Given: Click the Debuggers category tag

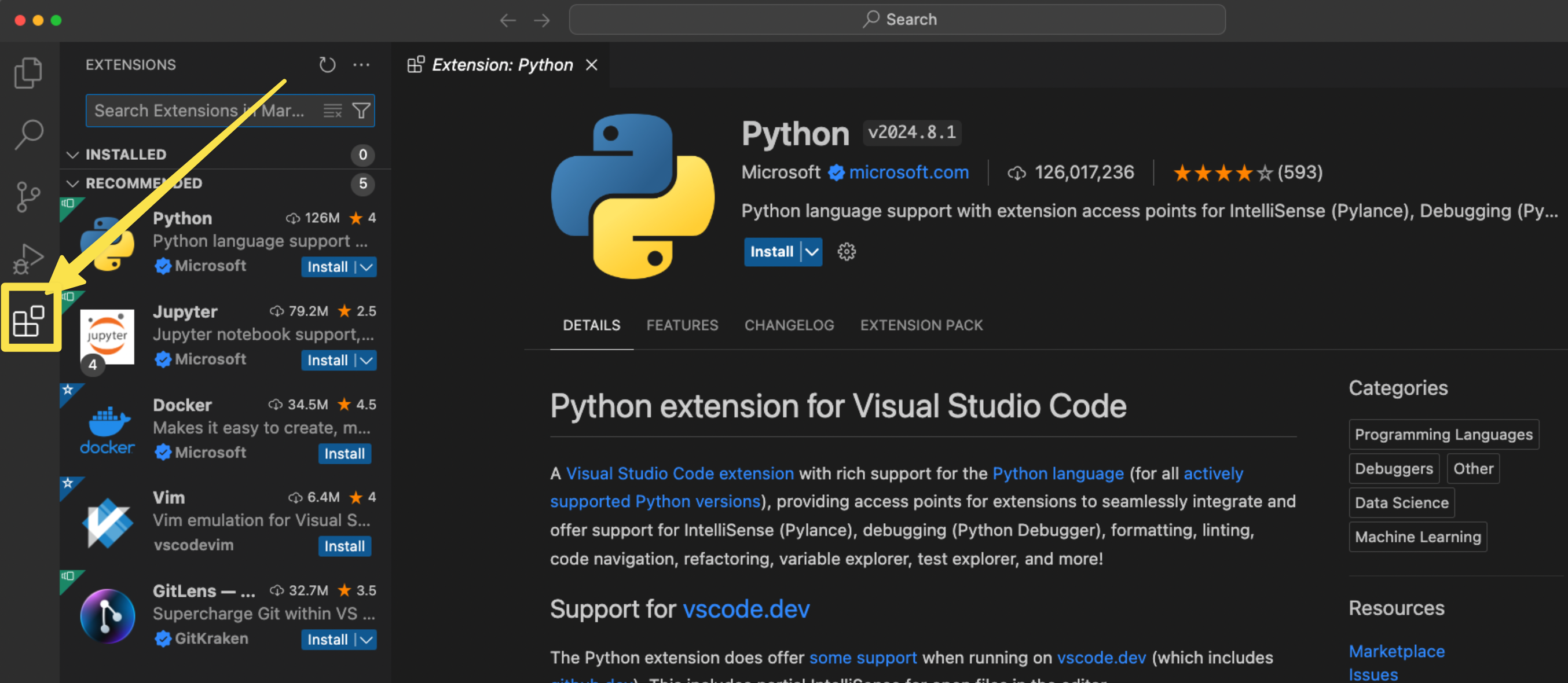Looking at the screenshot, I should click(1393, 468).
